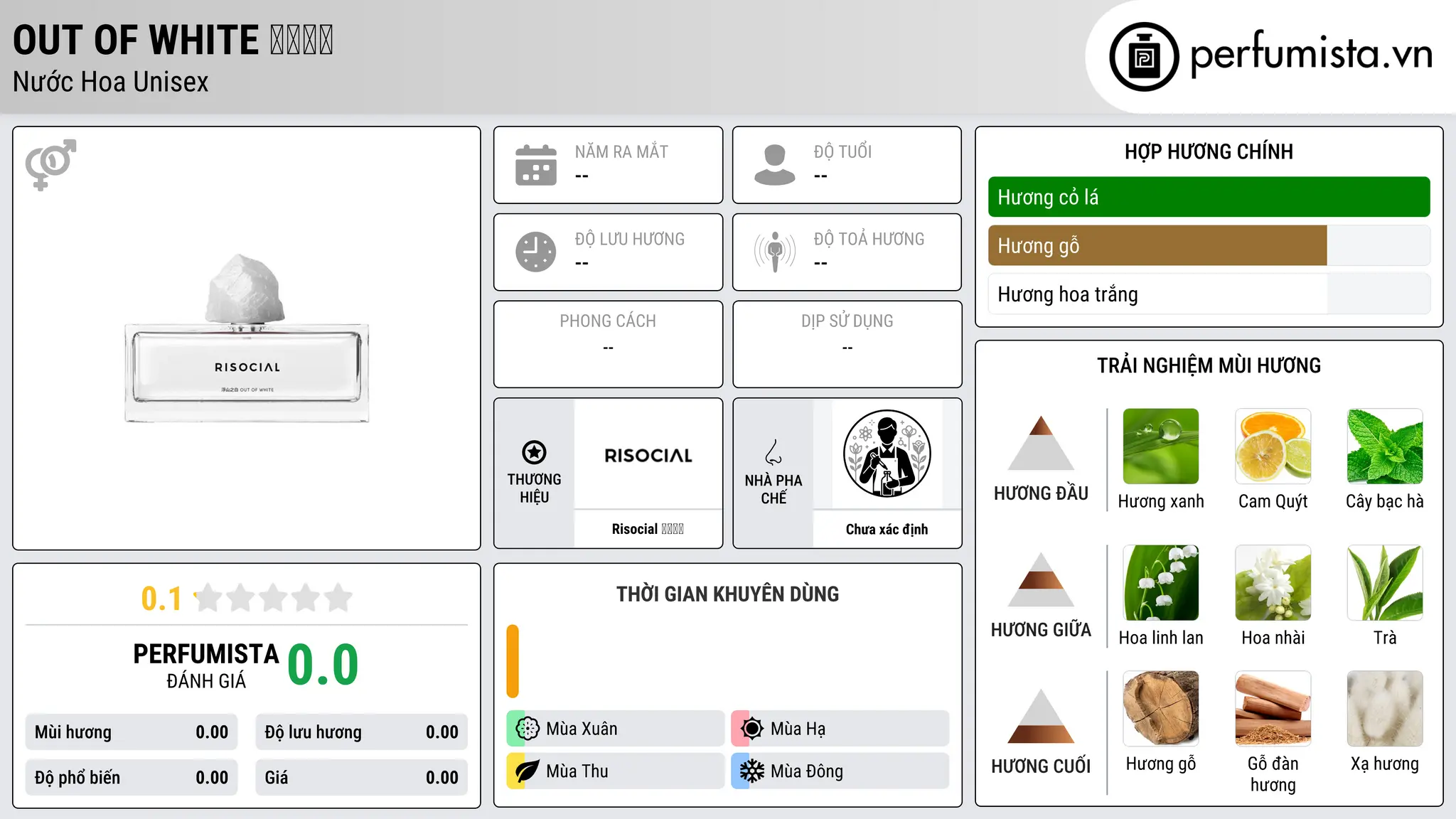The image size is (1456, 819).
Task: Open the Risocial perfume bottle image
Action: [247, 338]
